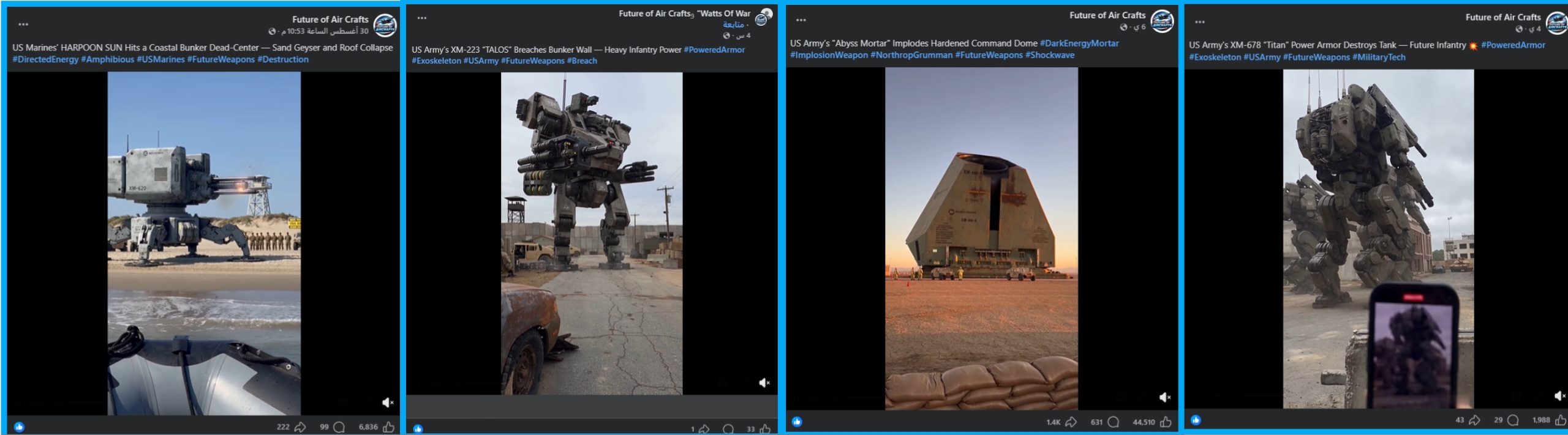Unmute the HARPOON SUN video
The image size is (1568, 435).
click(x=388, y=403)
